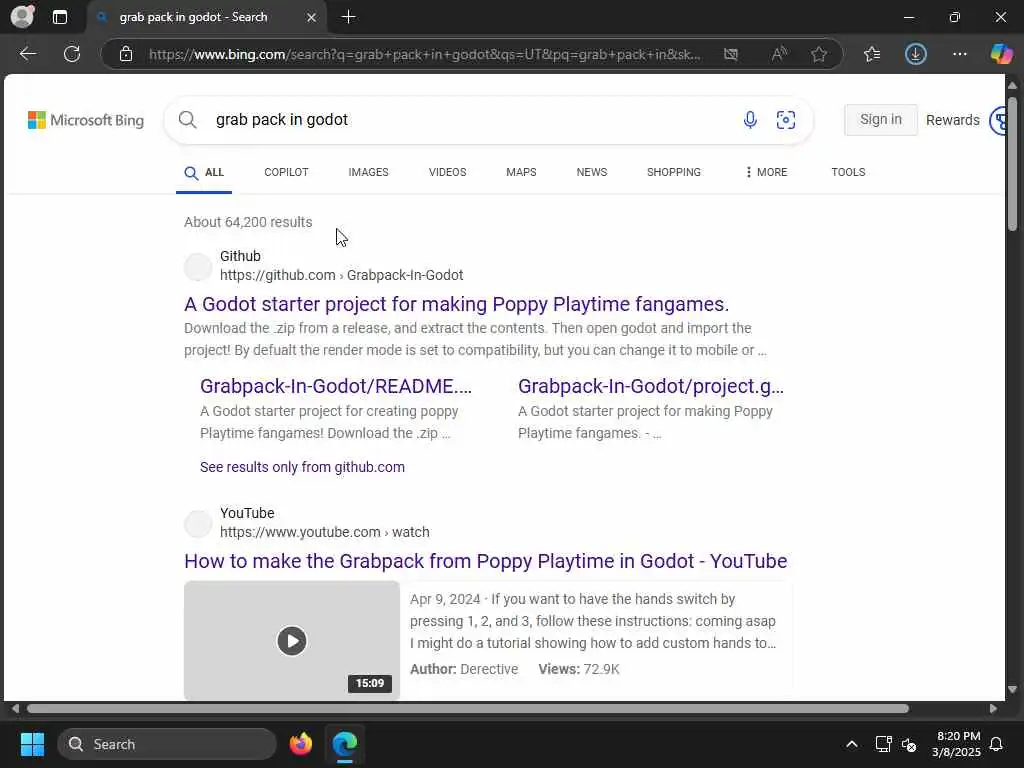Open the Grabpack-In-Godot/README link
This screenshot has width=1024, height=768.
[336, 386]
